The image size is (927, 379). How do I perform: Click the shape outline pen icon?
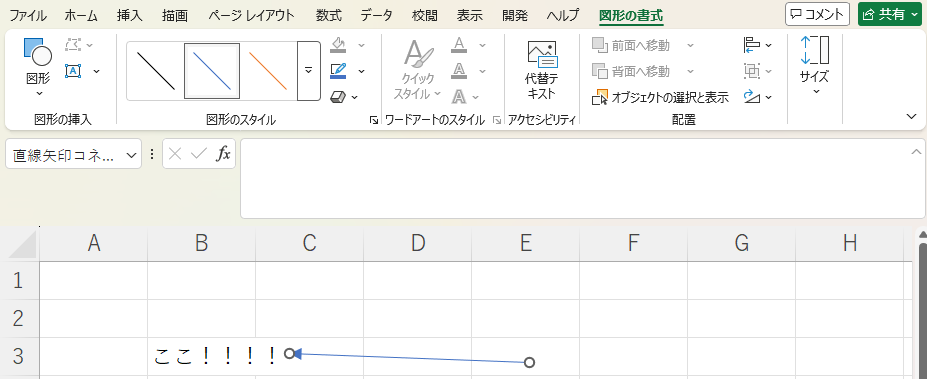tap(339, 71)
